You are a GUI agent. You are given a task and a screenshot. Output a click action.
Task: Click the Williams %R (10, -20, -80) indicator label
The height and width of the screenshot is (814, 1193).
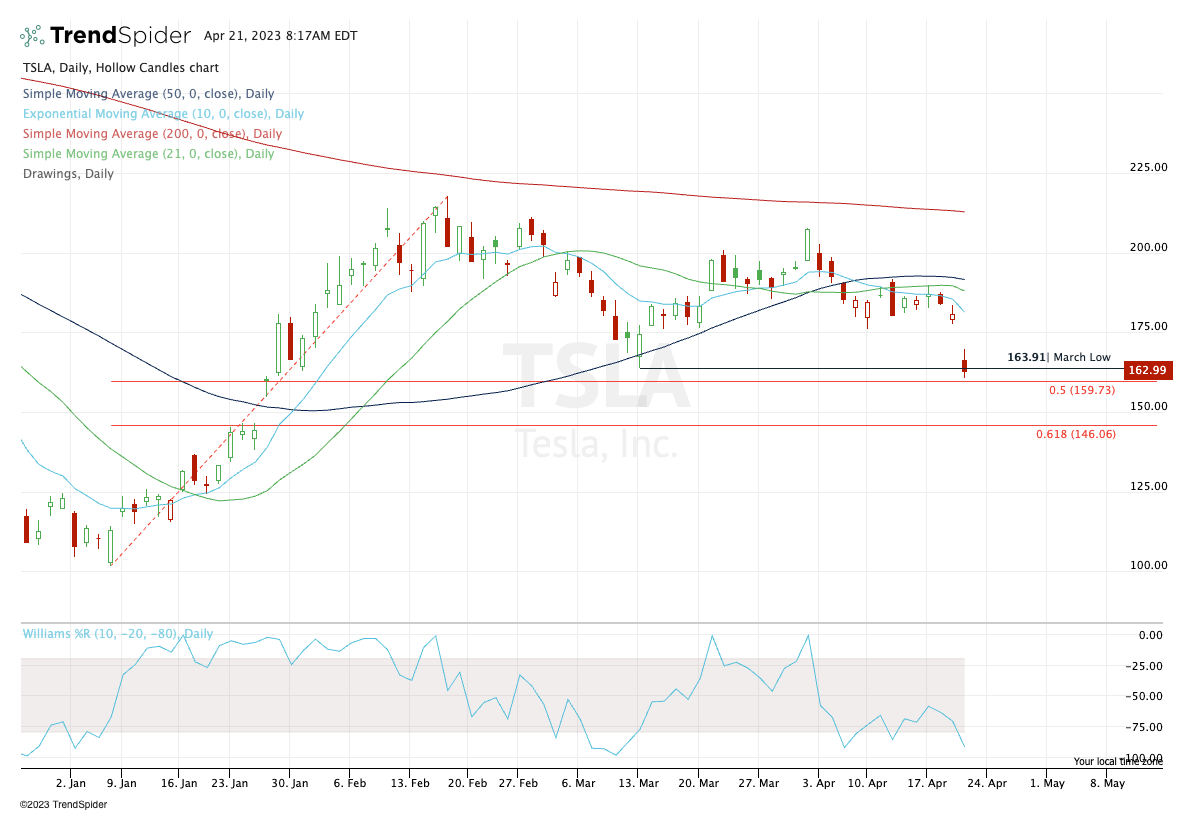tap(118, 634)
